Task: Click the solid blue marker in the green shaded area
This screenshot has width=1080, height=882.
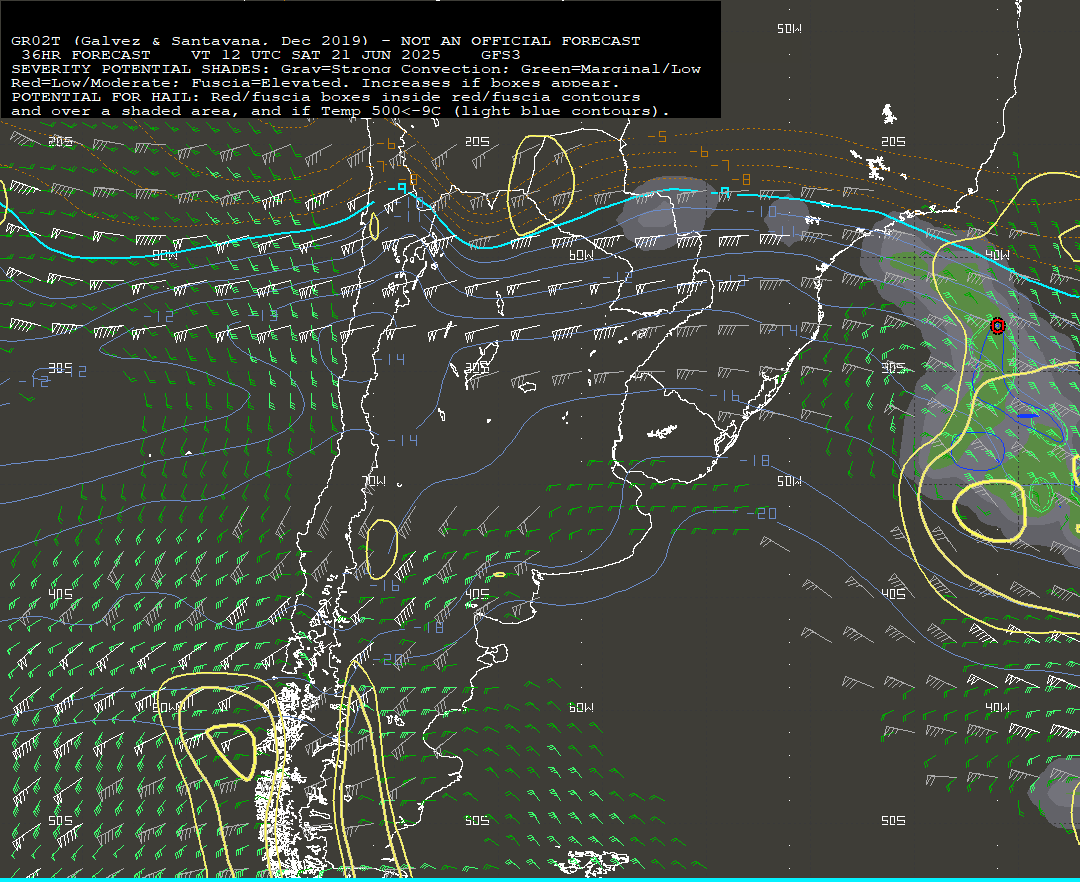Action: point(1028,416)
